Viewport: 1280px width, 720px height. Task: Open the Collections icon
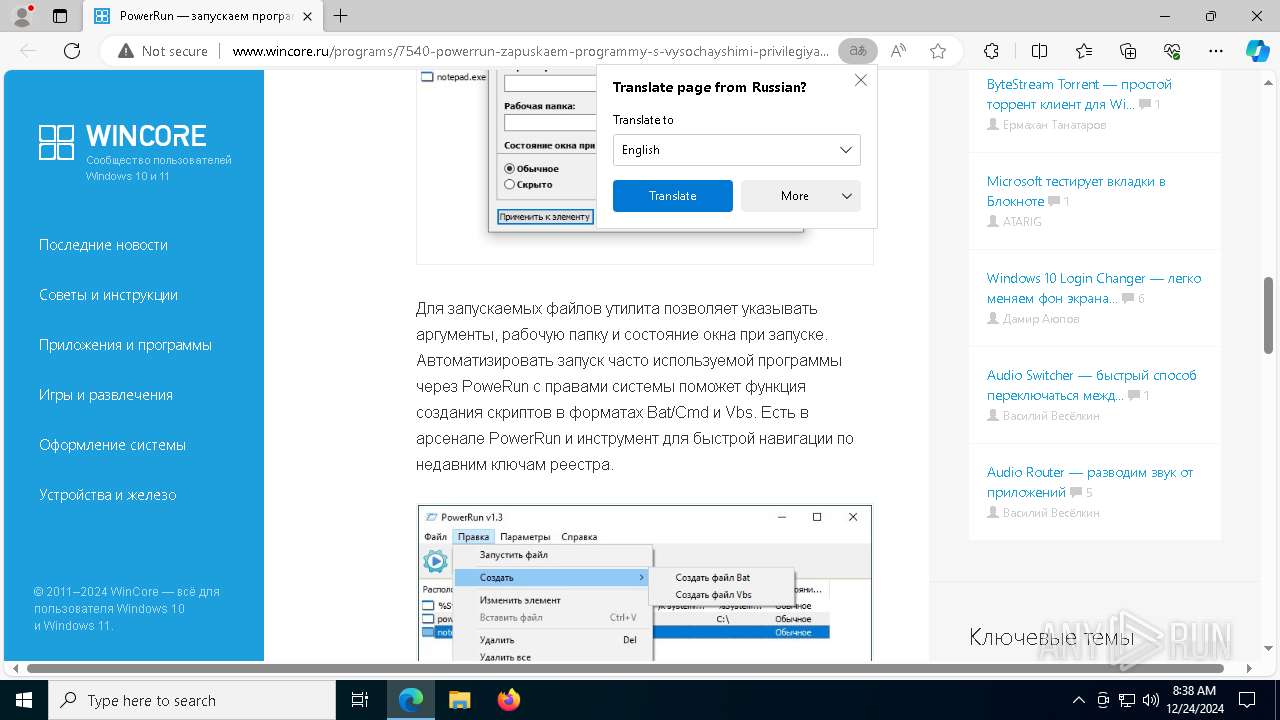(x=1128, y=51)
